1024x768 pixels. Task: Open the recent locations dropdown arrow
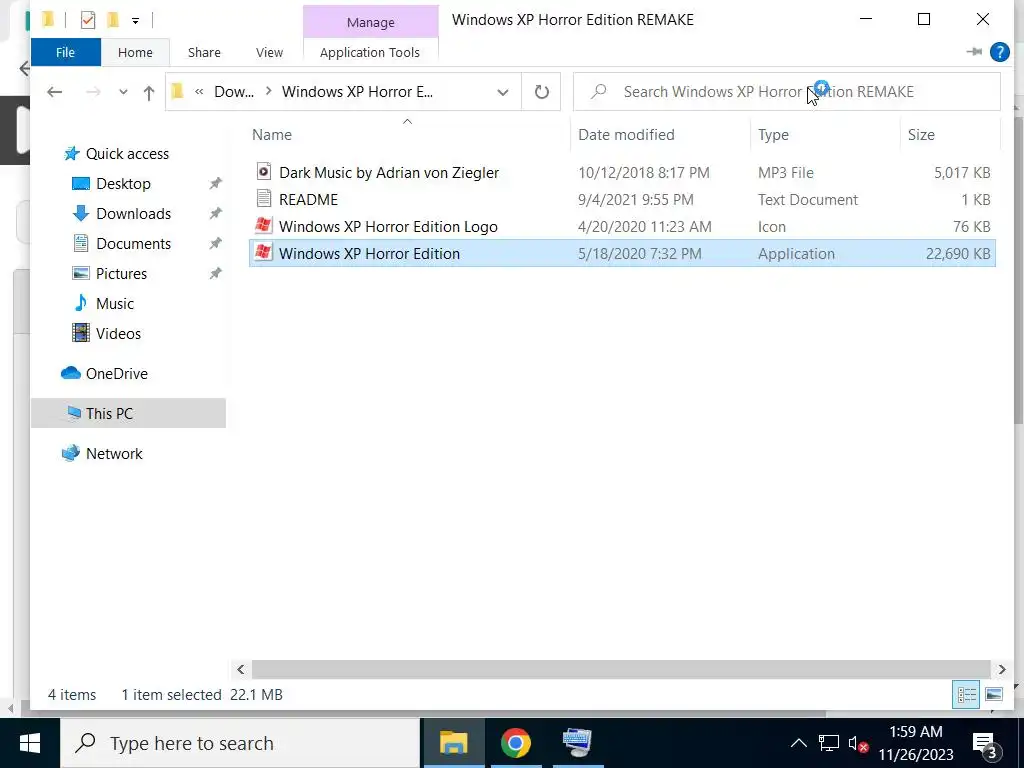click(123, 92)
